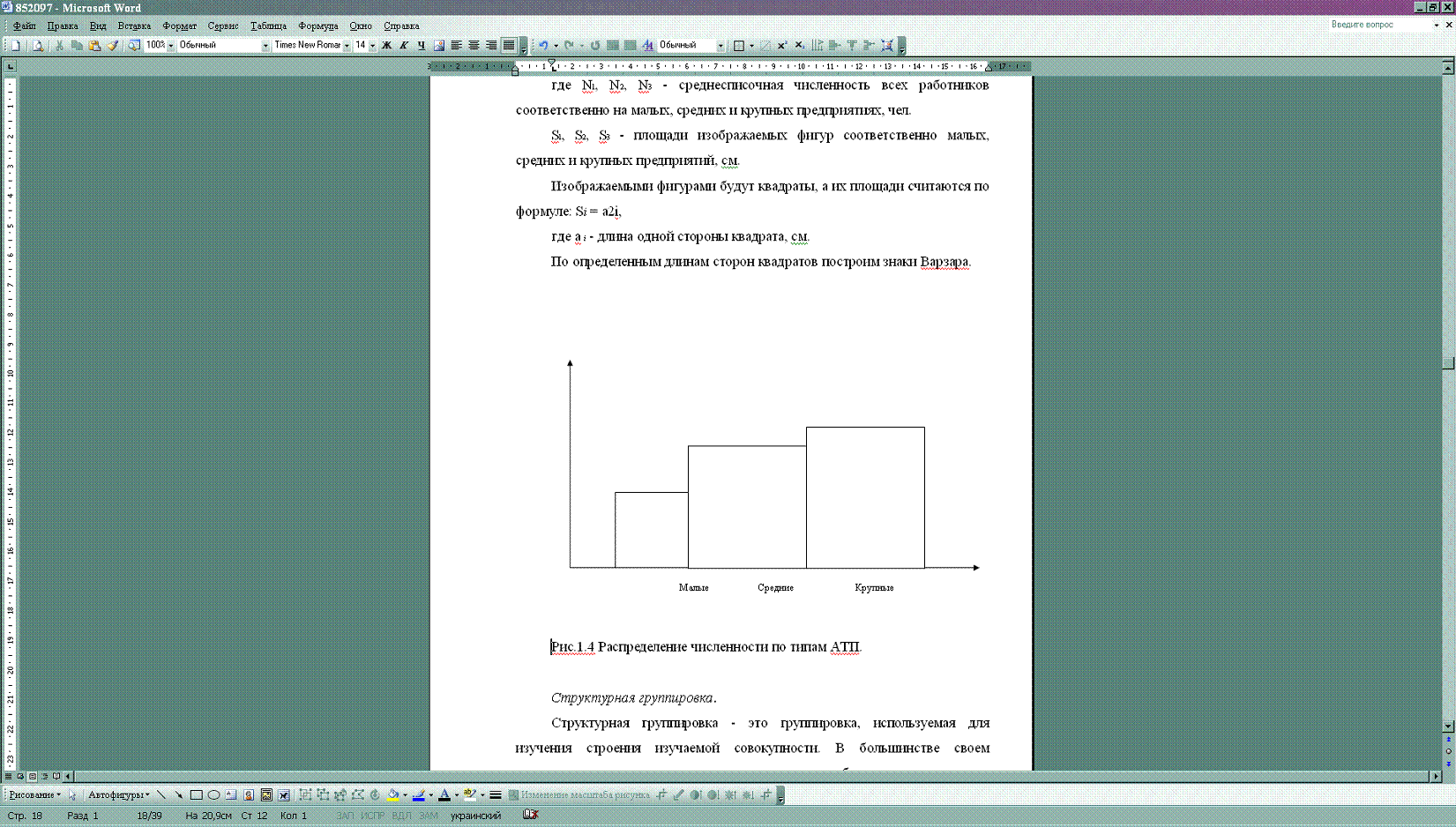Viewport: 1456px width, 827px height.
Task: Click the font color A swatch
Action: (444, 794)
